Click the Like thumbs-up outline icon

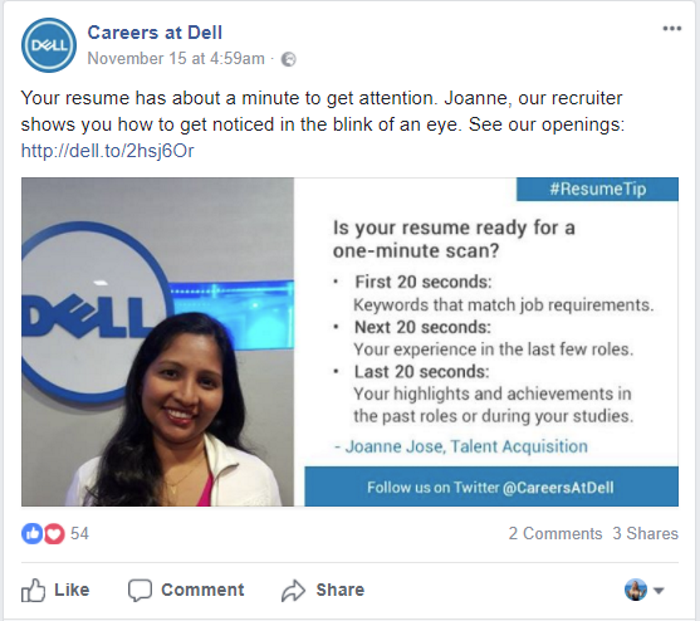tap(33, 590)
